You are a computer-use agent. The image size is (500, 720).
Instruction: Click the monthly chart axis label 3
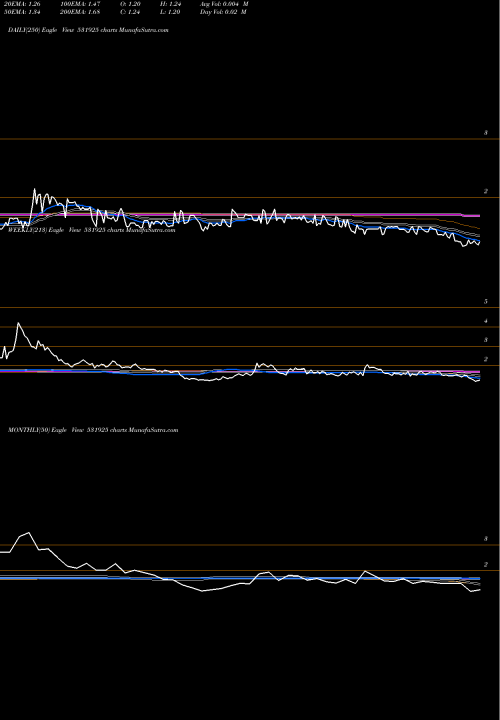[x=486, y=539]
